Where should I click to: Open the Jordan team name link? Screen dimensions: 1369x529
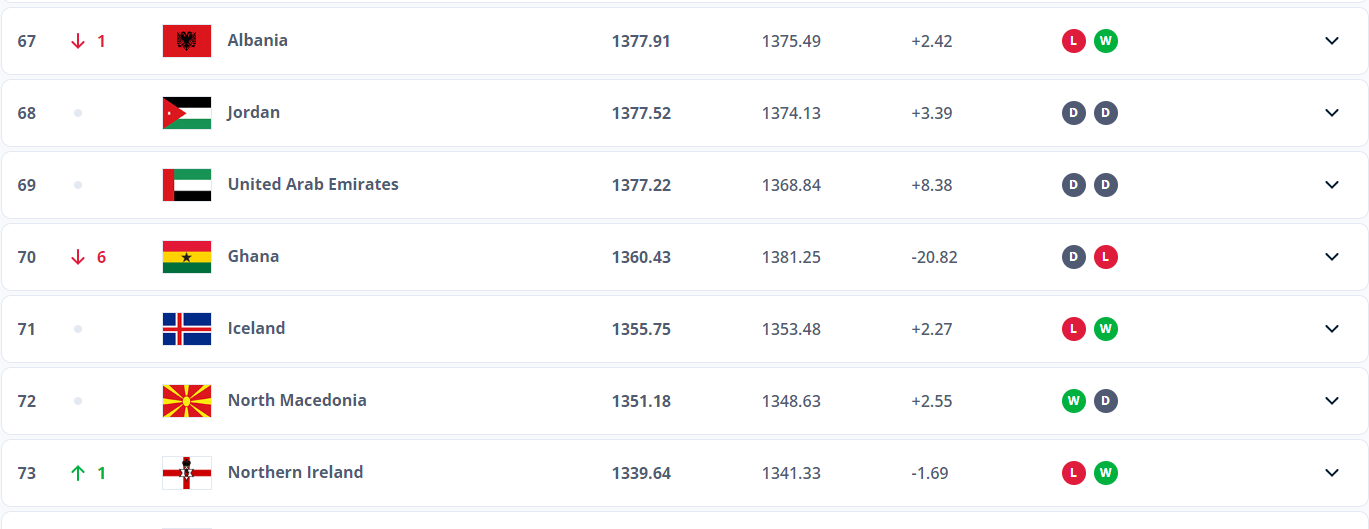254,112
